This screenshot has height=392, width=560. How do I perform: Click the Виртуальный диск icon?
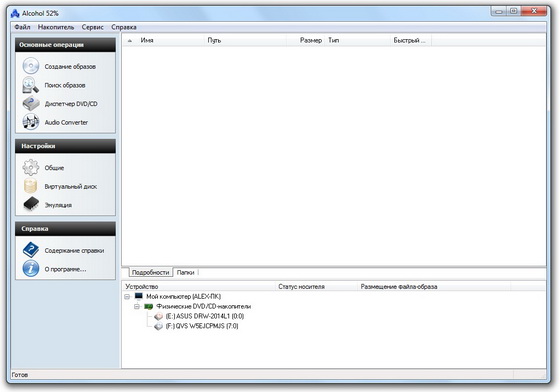point(31,186)
